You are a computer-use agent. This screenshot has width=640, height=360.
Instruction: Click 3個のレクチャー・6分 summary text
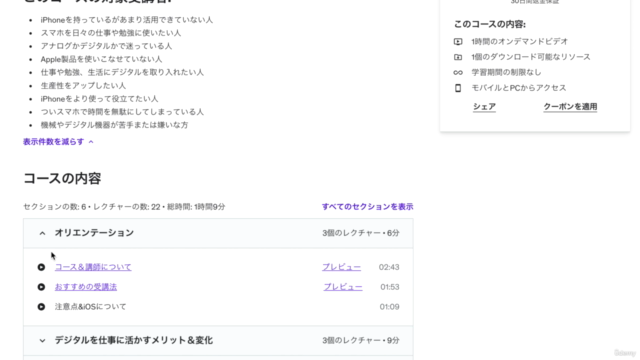point(361,233)
